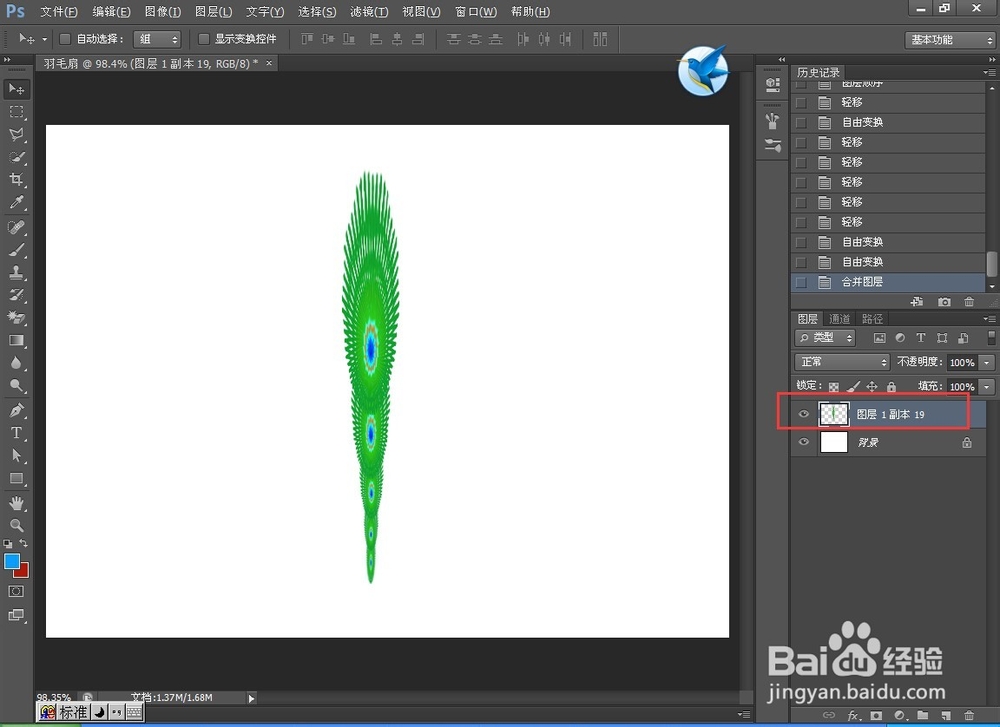The image size is (1000, 727).
Task: Select the Eyedropper tool
Action: coord(17,202)
